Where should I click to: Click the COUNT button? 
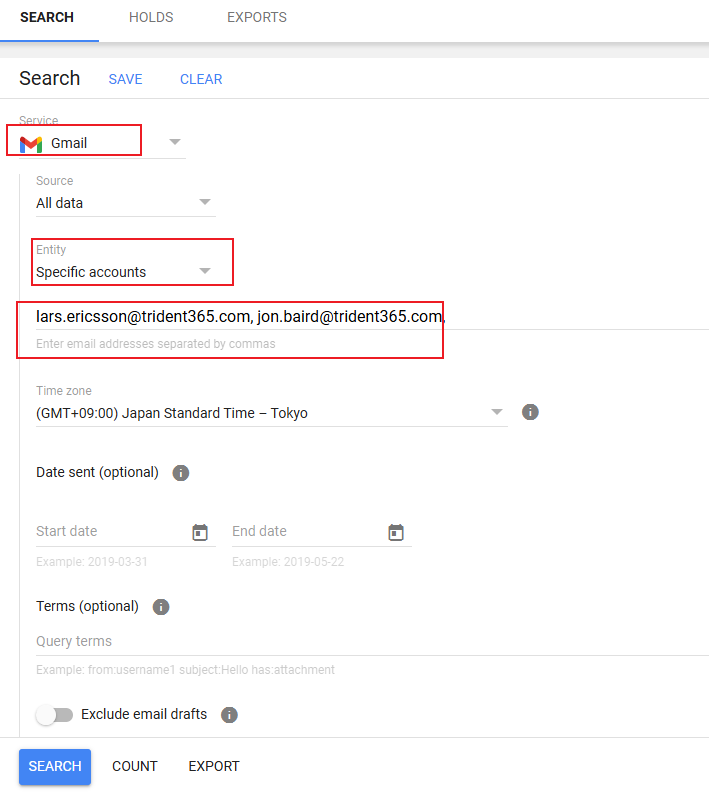pyautogui.click(x=135, y=767)
